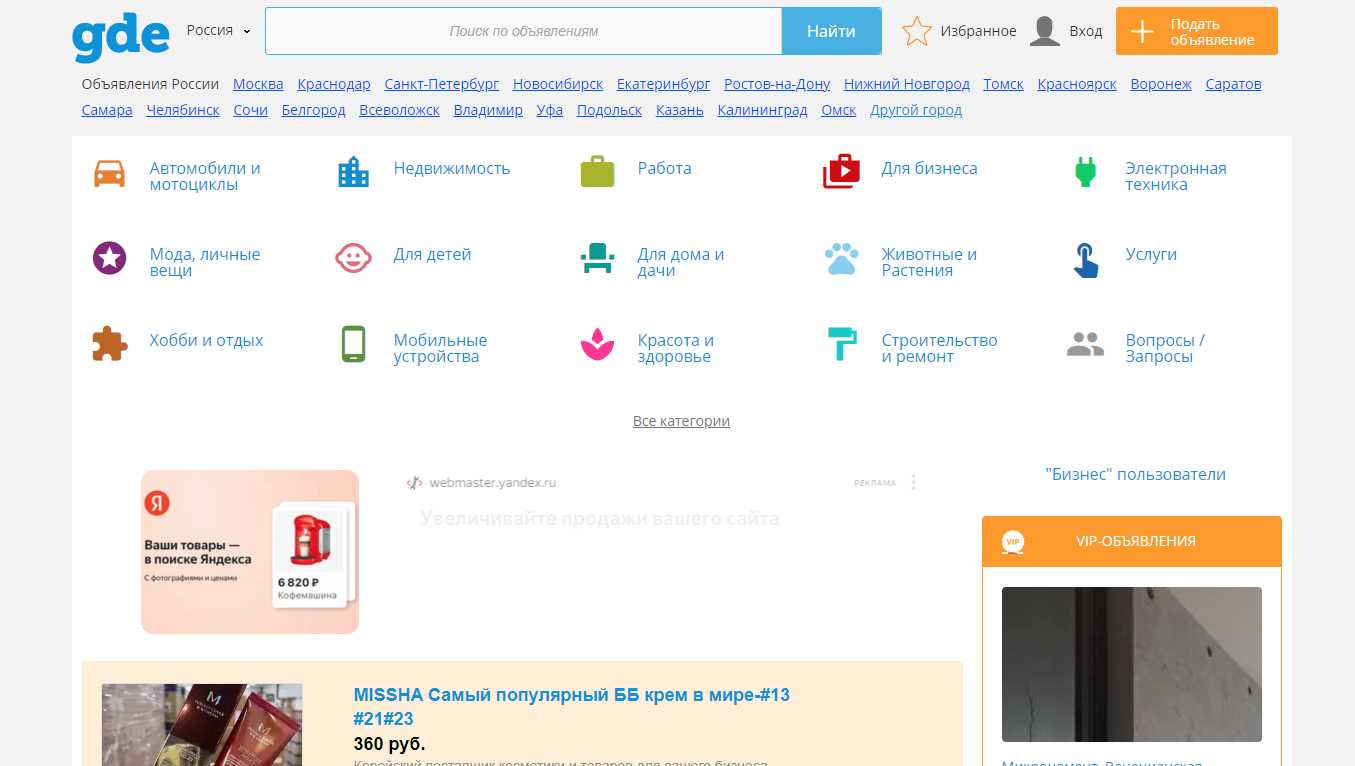This screenshot has height=766, width=1355.
Task: Click the puzzle piece icon for Хобби
Action: coord(109,344)
